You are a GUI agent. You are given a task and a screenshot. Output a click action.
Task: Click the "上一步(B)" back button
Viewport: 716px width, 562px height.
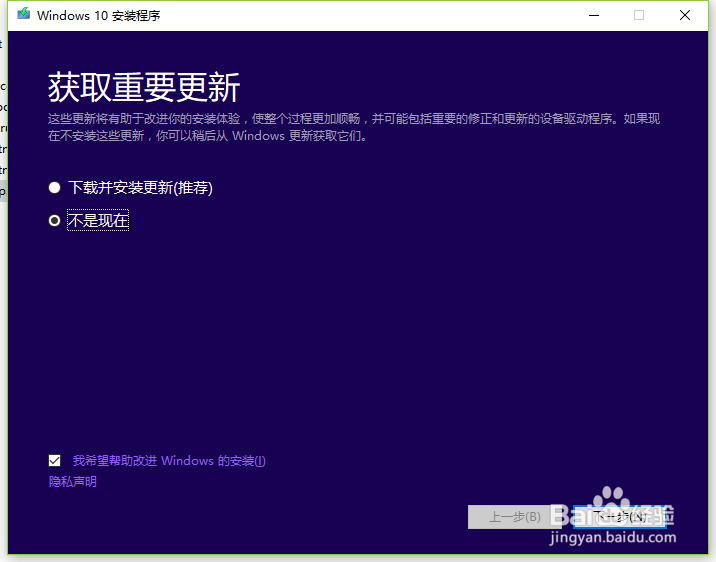pos(515,517)
